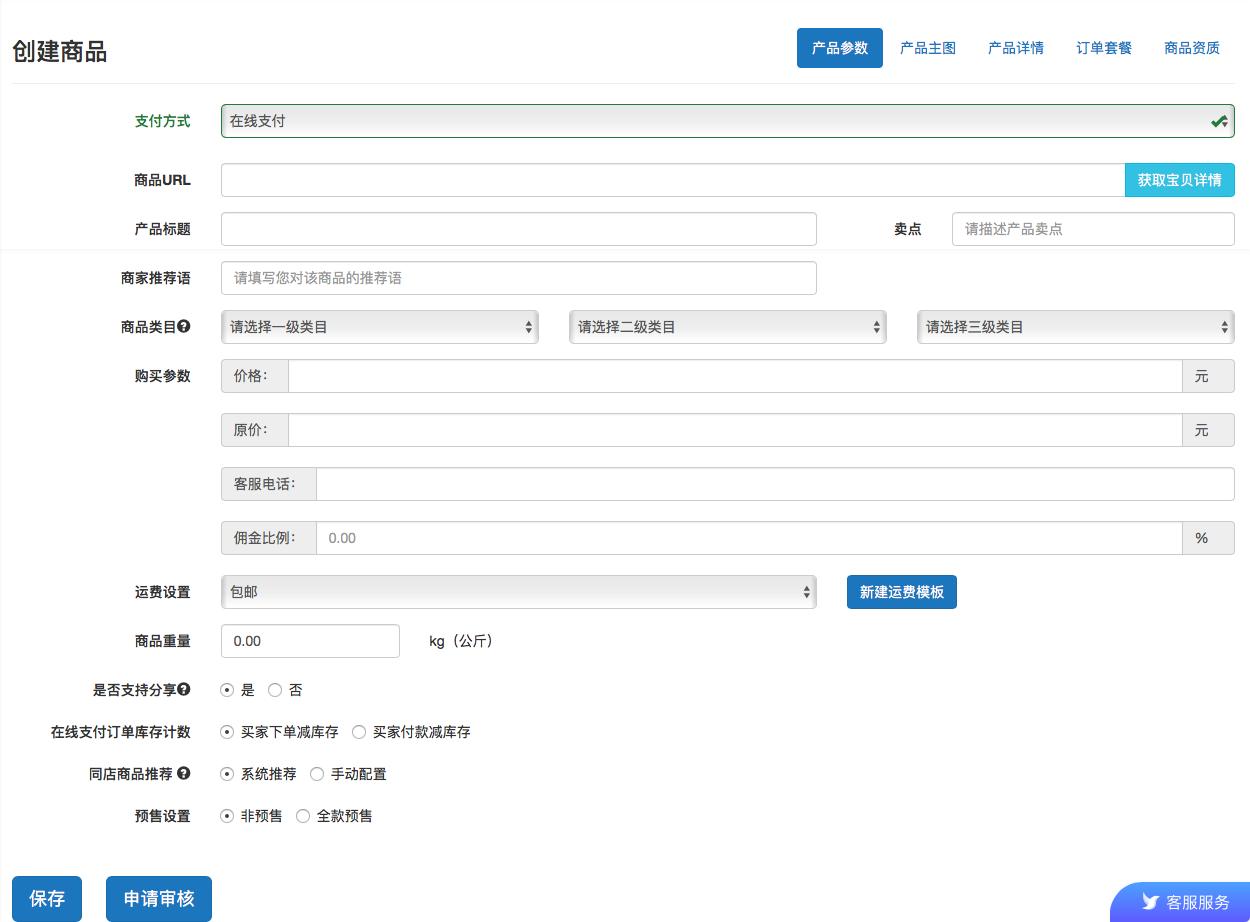Click 获取宝贝详情 button
Image resolution: width=1250 pixels, height=922 pixels.
click(x=1179, y=180)
